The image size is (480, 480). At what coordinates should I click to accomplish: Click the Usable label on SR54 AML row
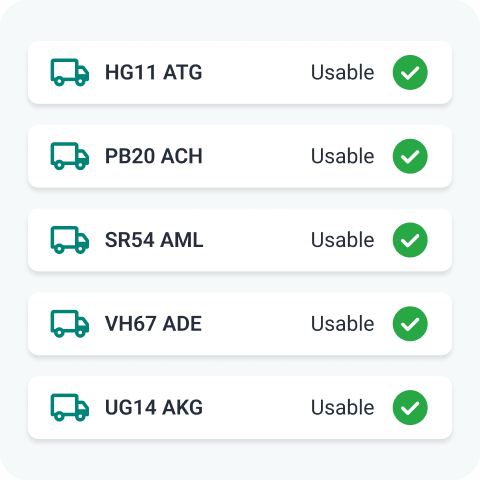pyautogui.click(x=343, y=240)
